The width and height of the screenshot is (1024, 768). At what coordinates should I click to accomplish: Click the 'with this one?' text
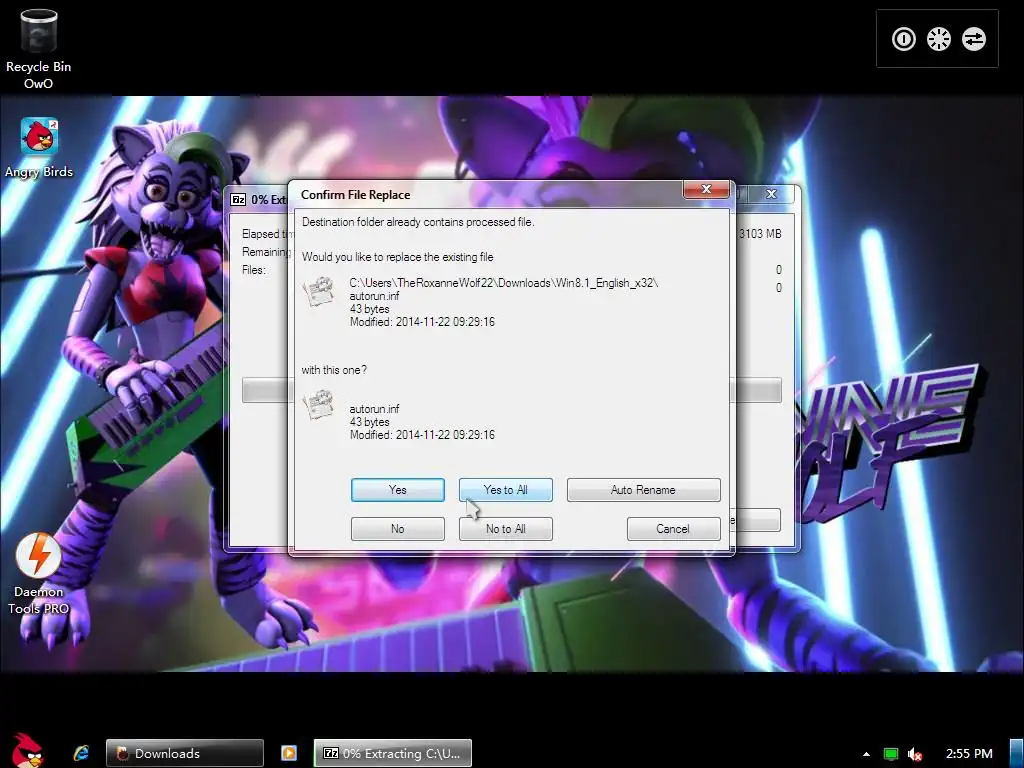click(334, 370)
